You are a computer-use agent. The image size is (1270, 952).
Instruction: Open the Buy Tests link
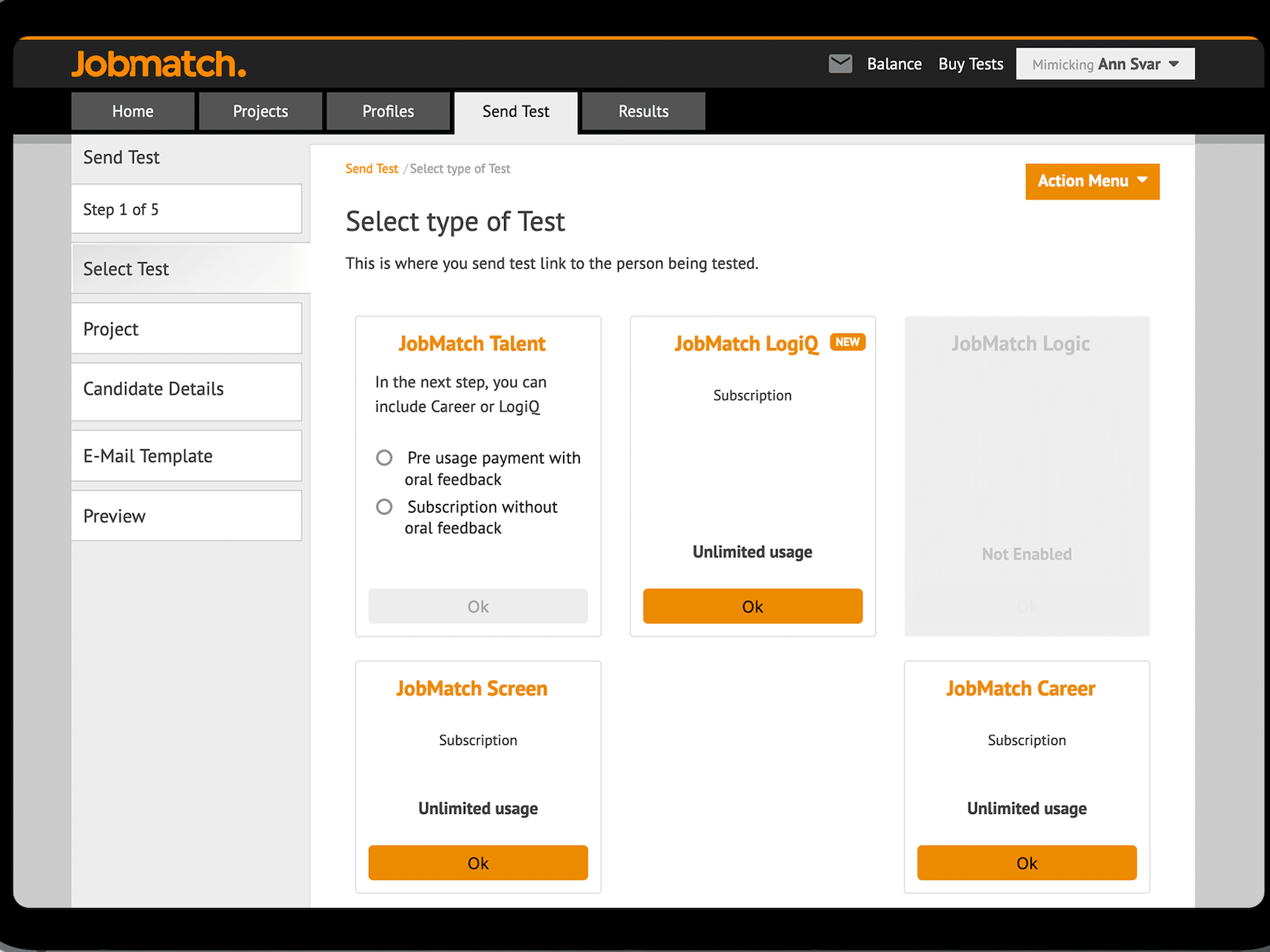click(x=971, y=64)
